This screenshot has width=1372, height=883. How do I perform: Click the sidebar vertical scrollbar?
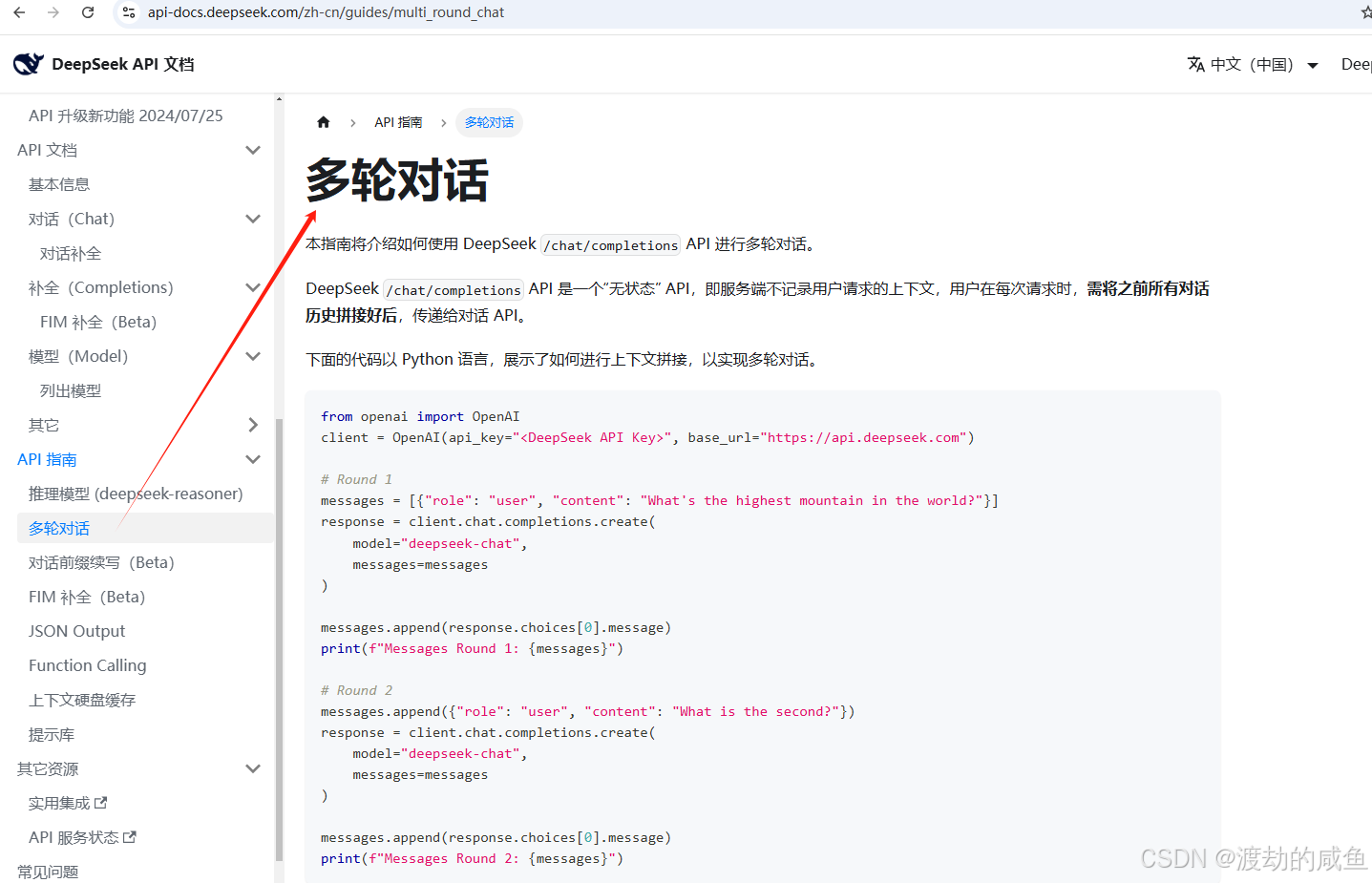point(279,640)
